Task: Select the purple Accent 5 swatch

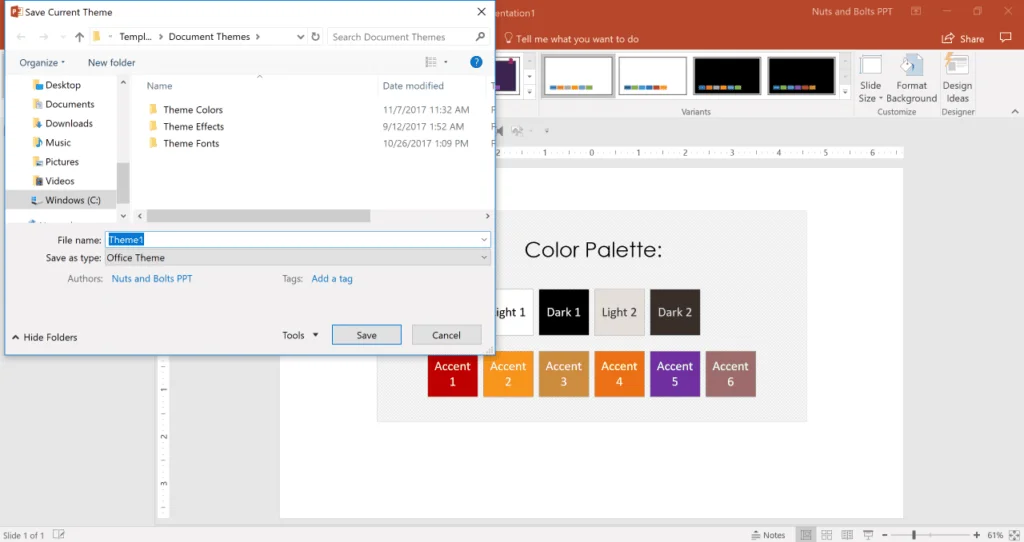Action: 675,374
